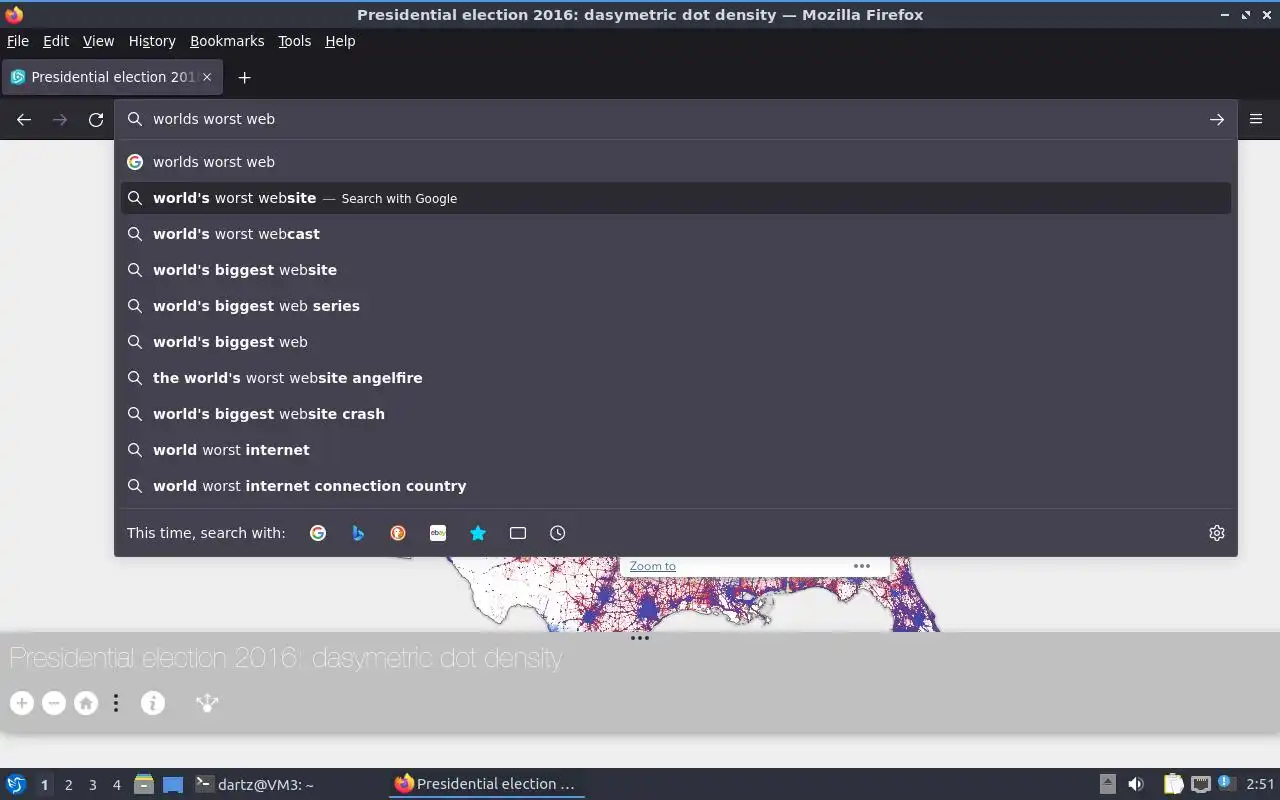Select 'world's biggest web' suggestion
Viewport: 1280px width, 800px height.
pos(676,342)
